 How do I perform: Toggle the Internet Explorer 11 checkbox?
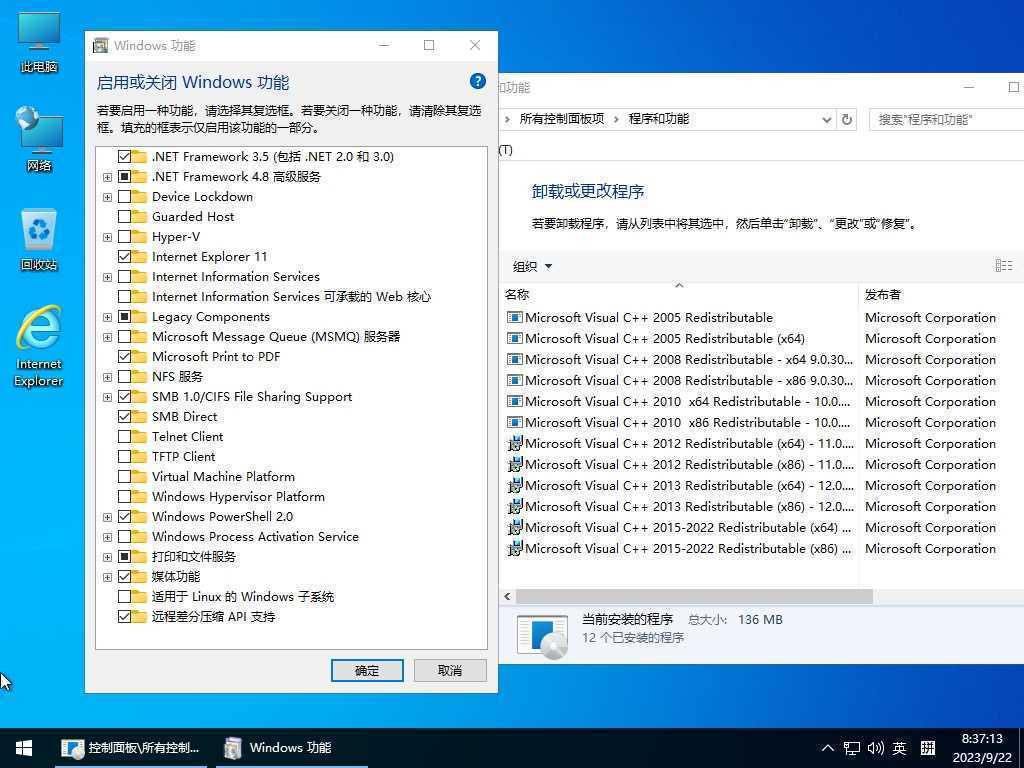pyautogui.click(x=124, y=257)
